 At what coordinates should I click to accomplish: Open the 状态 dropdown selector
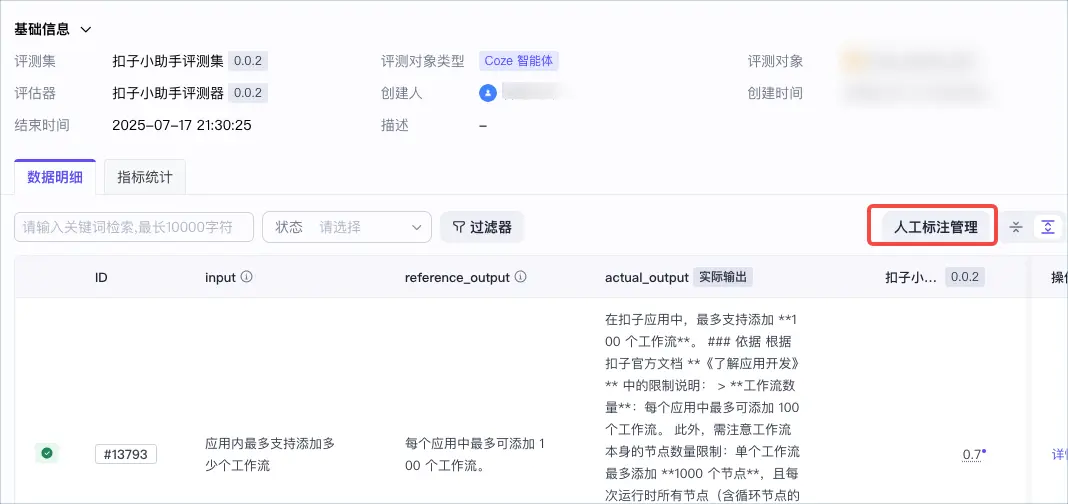pyautogui.click(x=347, y=227)
